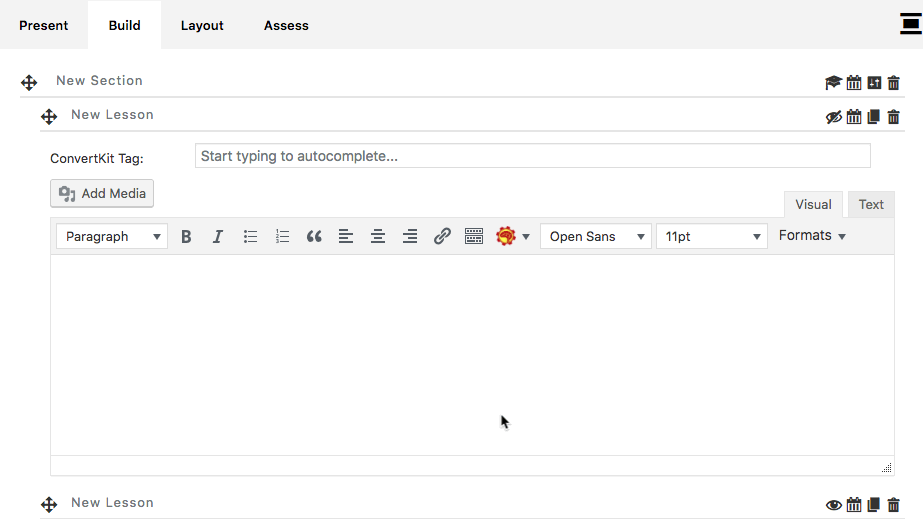
Task: Toggle bold formatting
Action: (186, 237)
